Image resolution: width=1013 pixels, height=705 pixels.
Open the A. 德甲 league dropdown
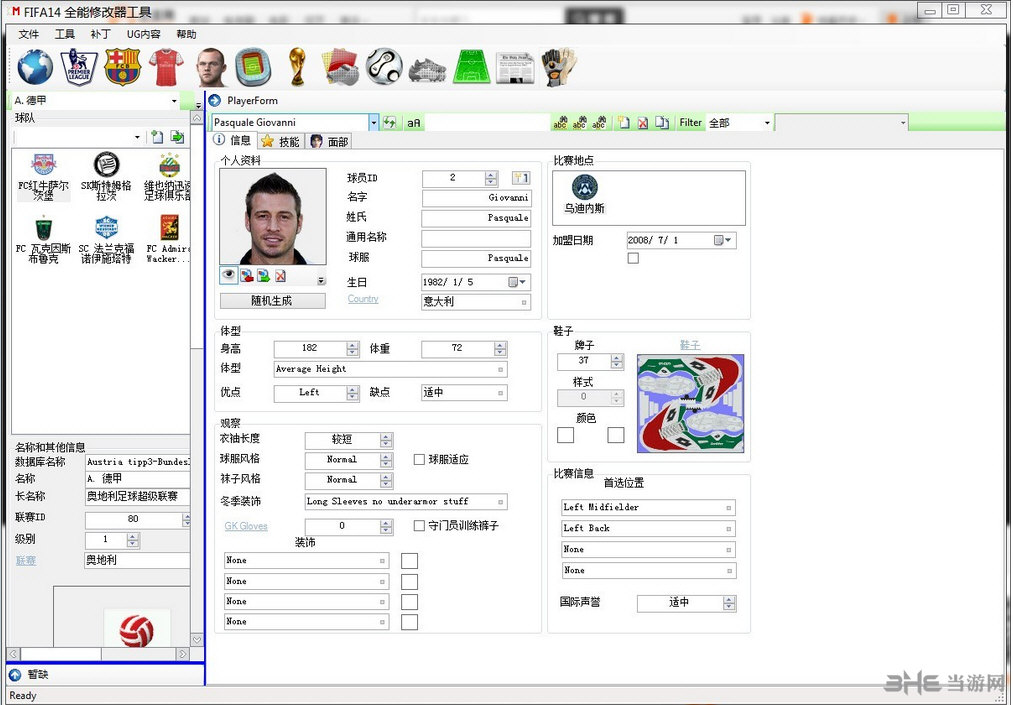(174, 101)
